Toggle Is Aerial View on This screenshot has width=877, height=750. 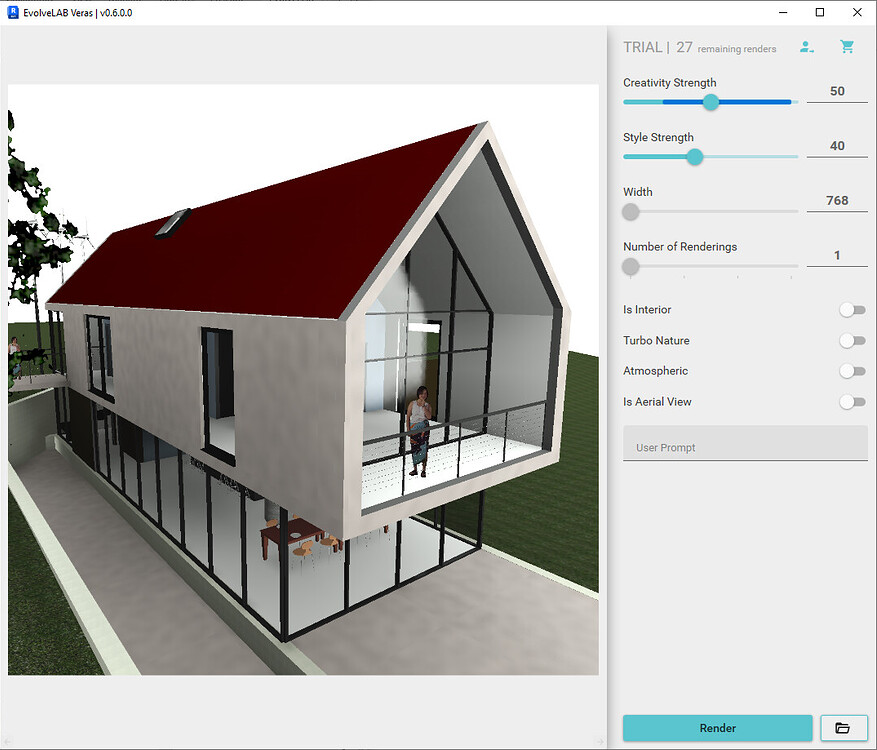[852, 401]
